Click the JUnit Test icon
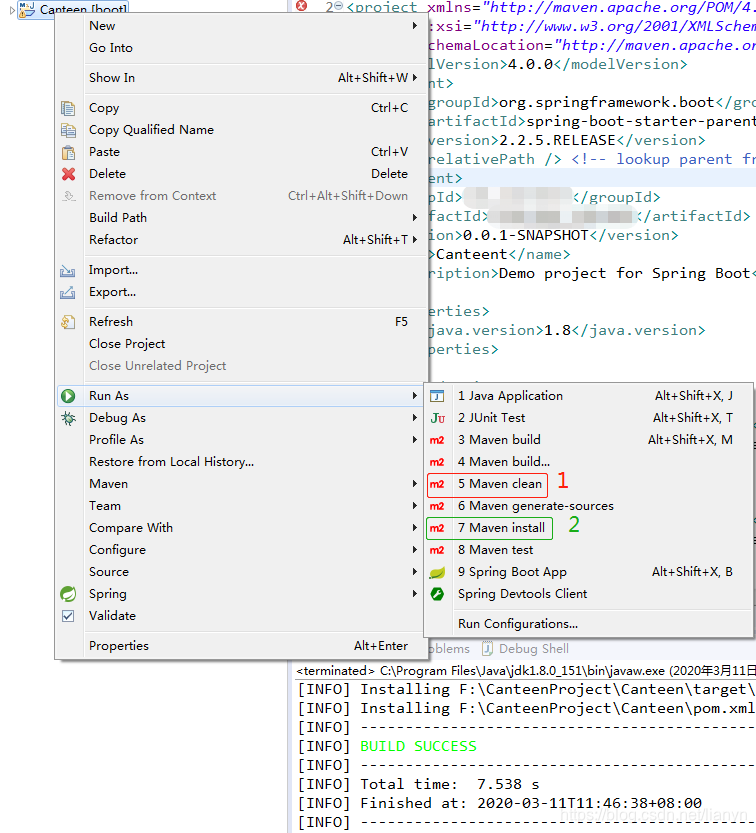756x833 pixels. (437, 418)
